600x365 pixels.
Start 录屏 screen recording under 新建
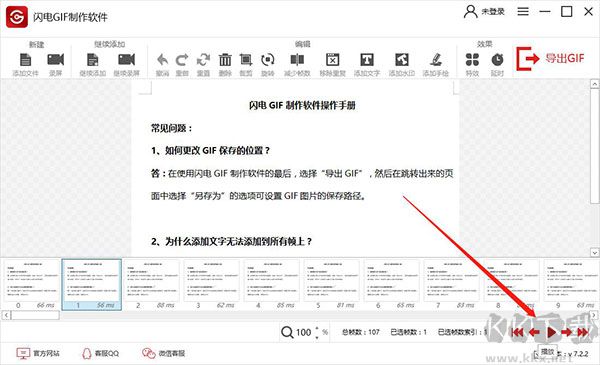[x=55, y=60]
